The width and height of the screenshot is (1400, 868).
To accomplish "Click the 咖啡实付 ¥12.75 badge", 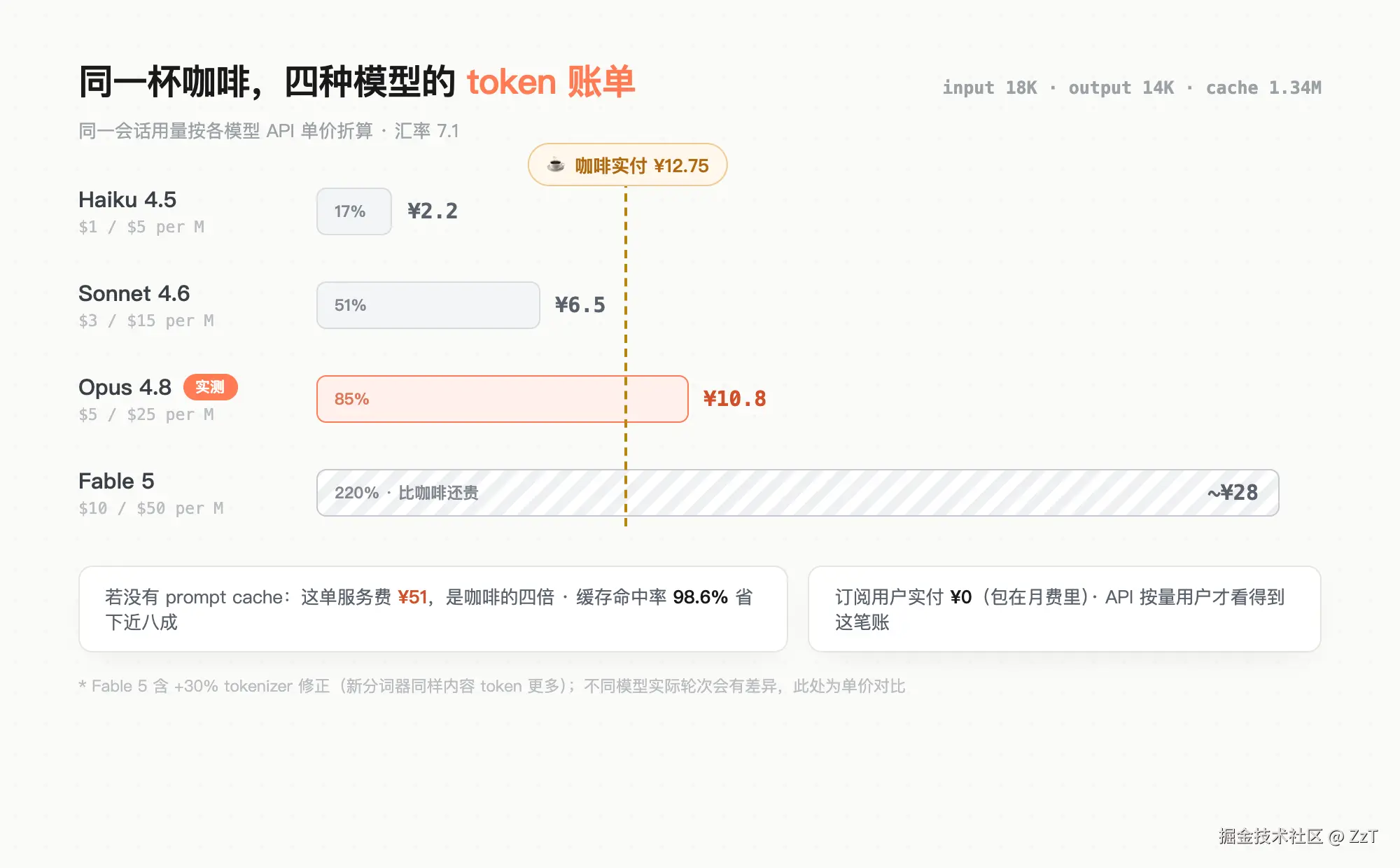I will [x=627, y=165].
